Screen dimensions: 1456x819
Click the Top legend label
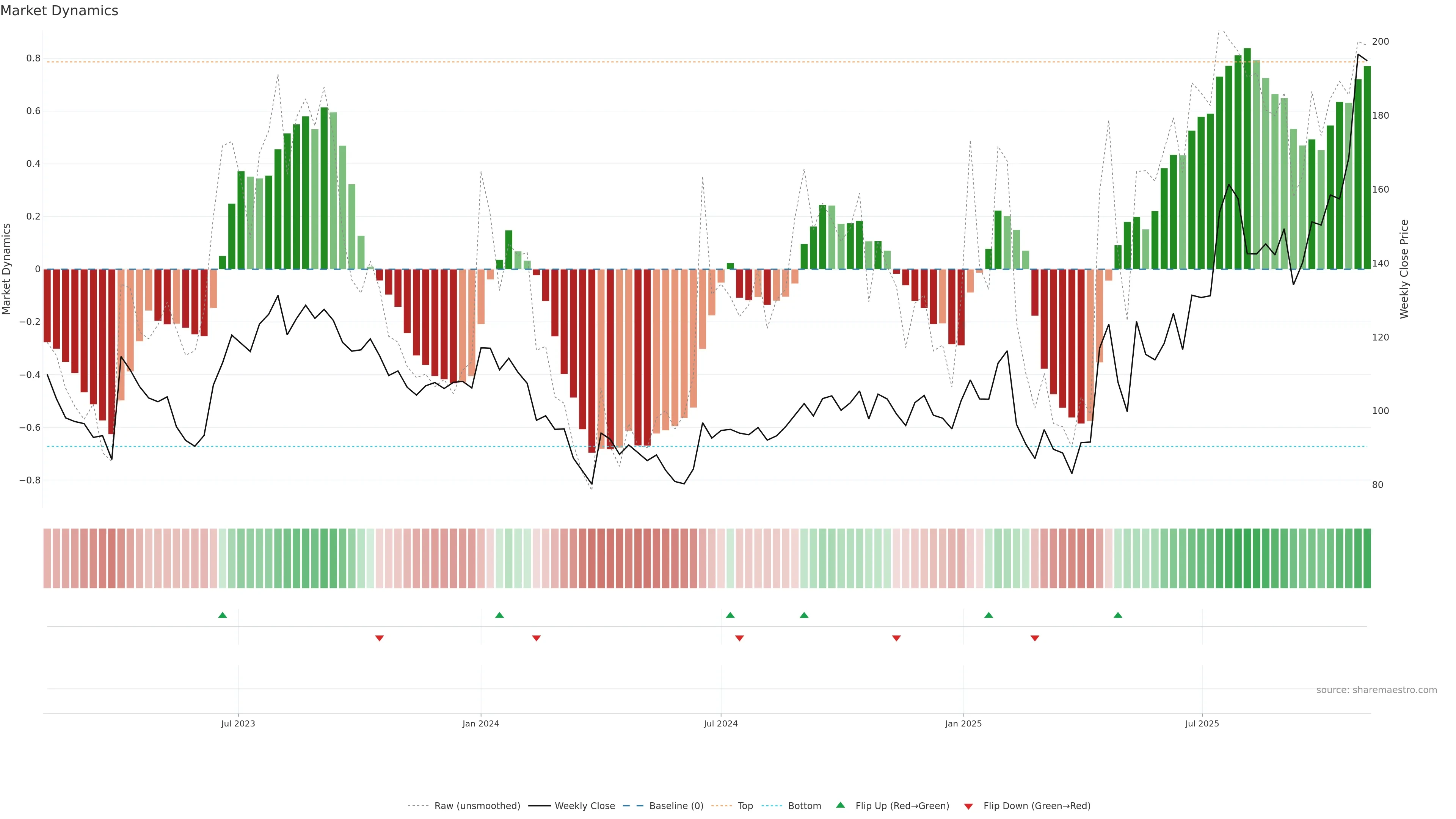tap(745, 805)
